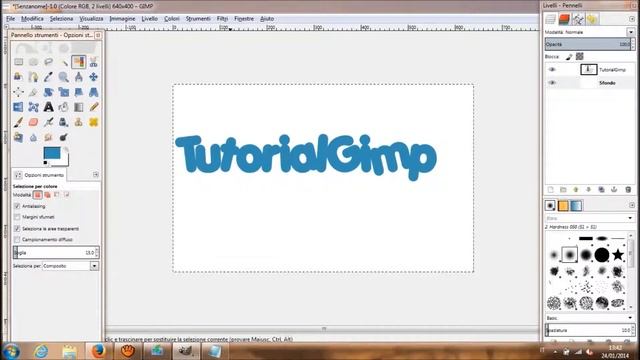640x360 pixels.
Task: Toggle lock pixels brush icon
Action: coord(569,57)
